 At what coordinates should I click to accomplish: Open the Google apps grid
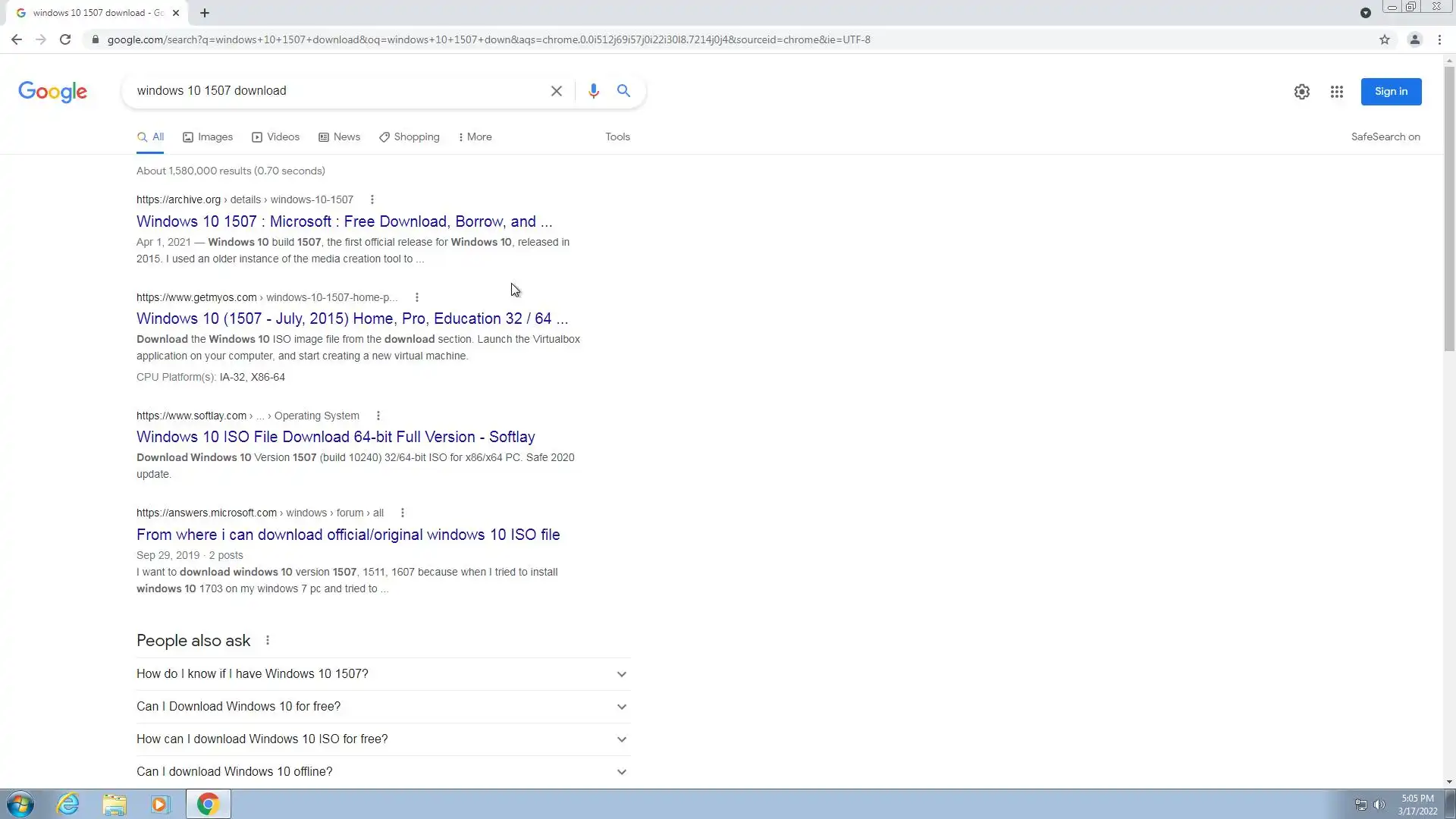(x=1336, y=92)
